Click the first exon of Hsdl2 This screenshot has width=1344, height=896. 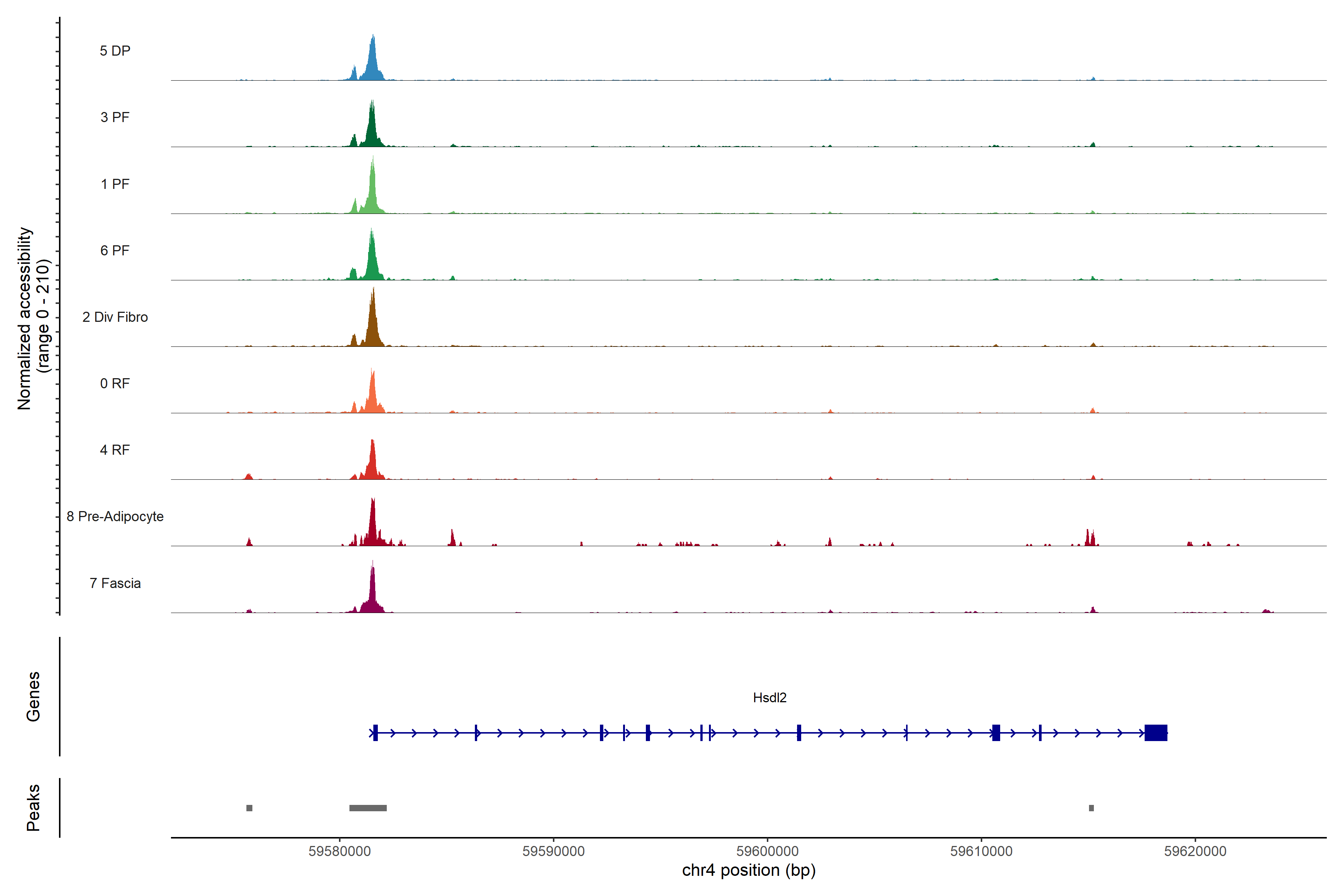click(376, 732)
